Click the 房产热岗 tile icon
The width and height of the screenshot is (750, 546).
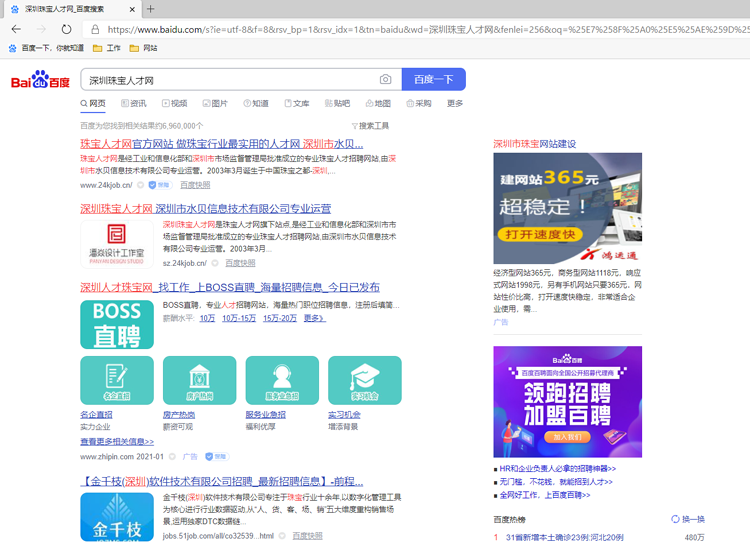tap(199, 381)
